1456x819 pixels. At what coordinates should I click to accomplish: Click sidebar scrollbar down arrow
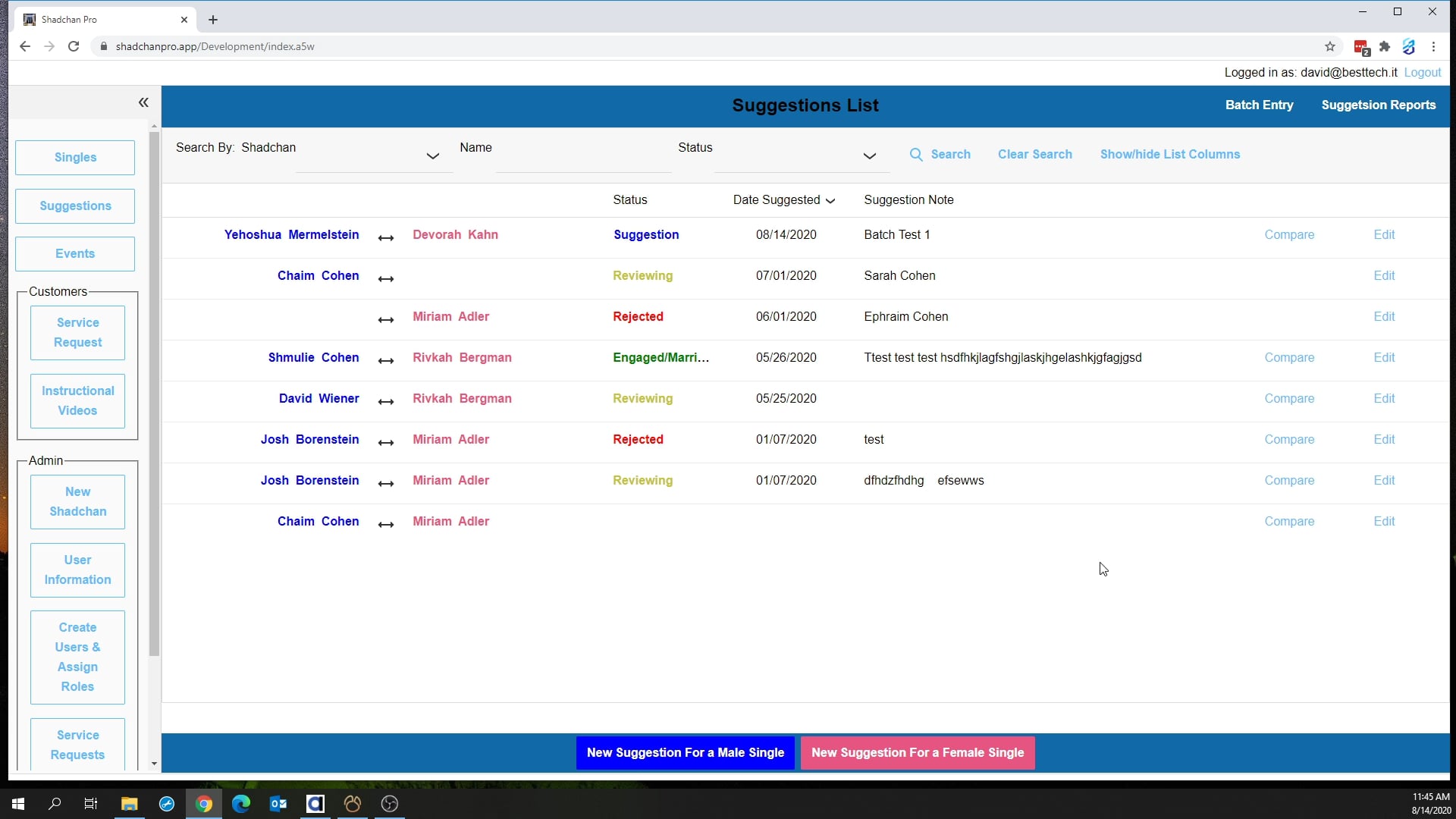coord(154,764)
